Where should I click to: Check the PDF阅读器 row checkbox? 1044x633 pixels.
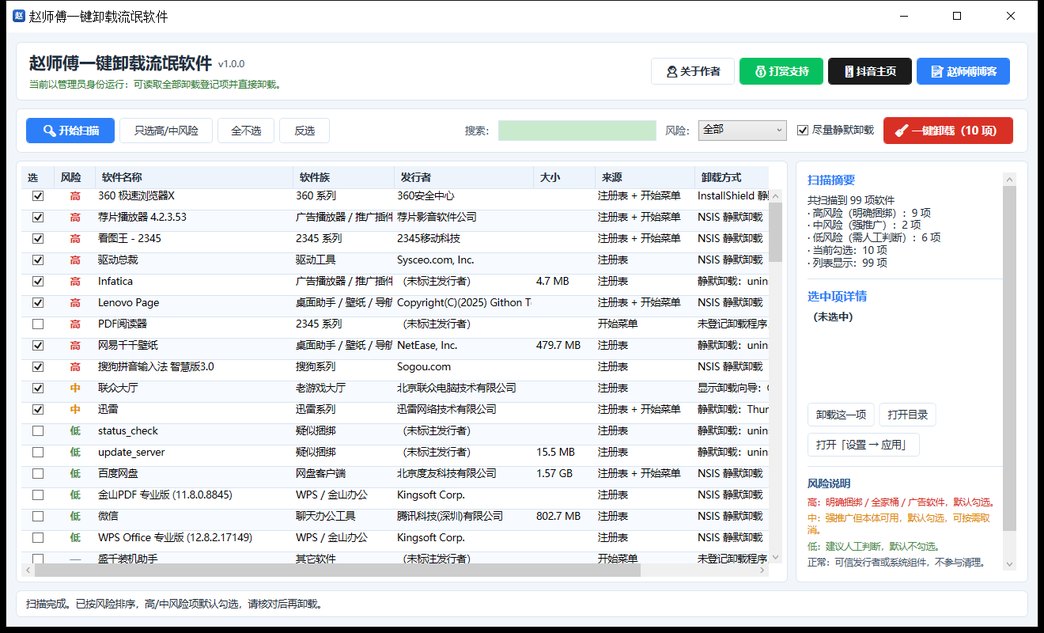38,324
